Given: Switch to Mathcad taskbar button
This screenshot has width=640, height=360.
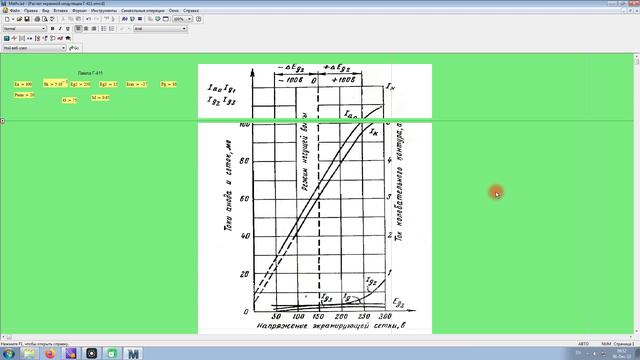Looking at the screenshot, I should [133, 353].
